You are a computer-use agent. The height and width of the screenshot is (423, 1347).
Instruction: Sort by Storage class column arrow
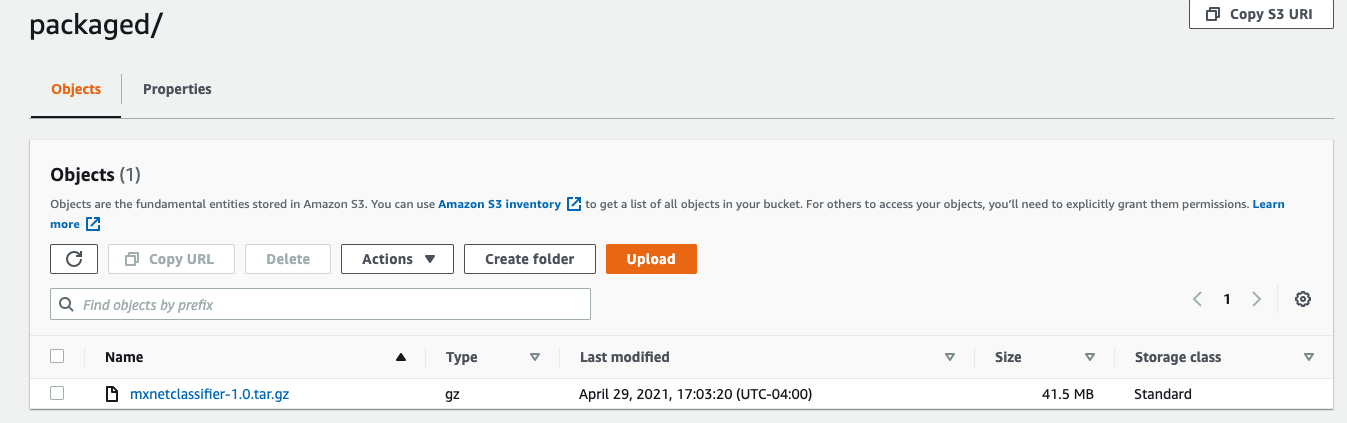pos(1308,357)
